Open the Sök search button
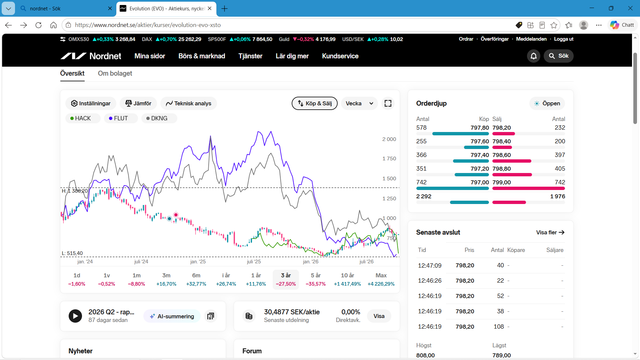Screen dimensions: 640x360 point(558,56)
